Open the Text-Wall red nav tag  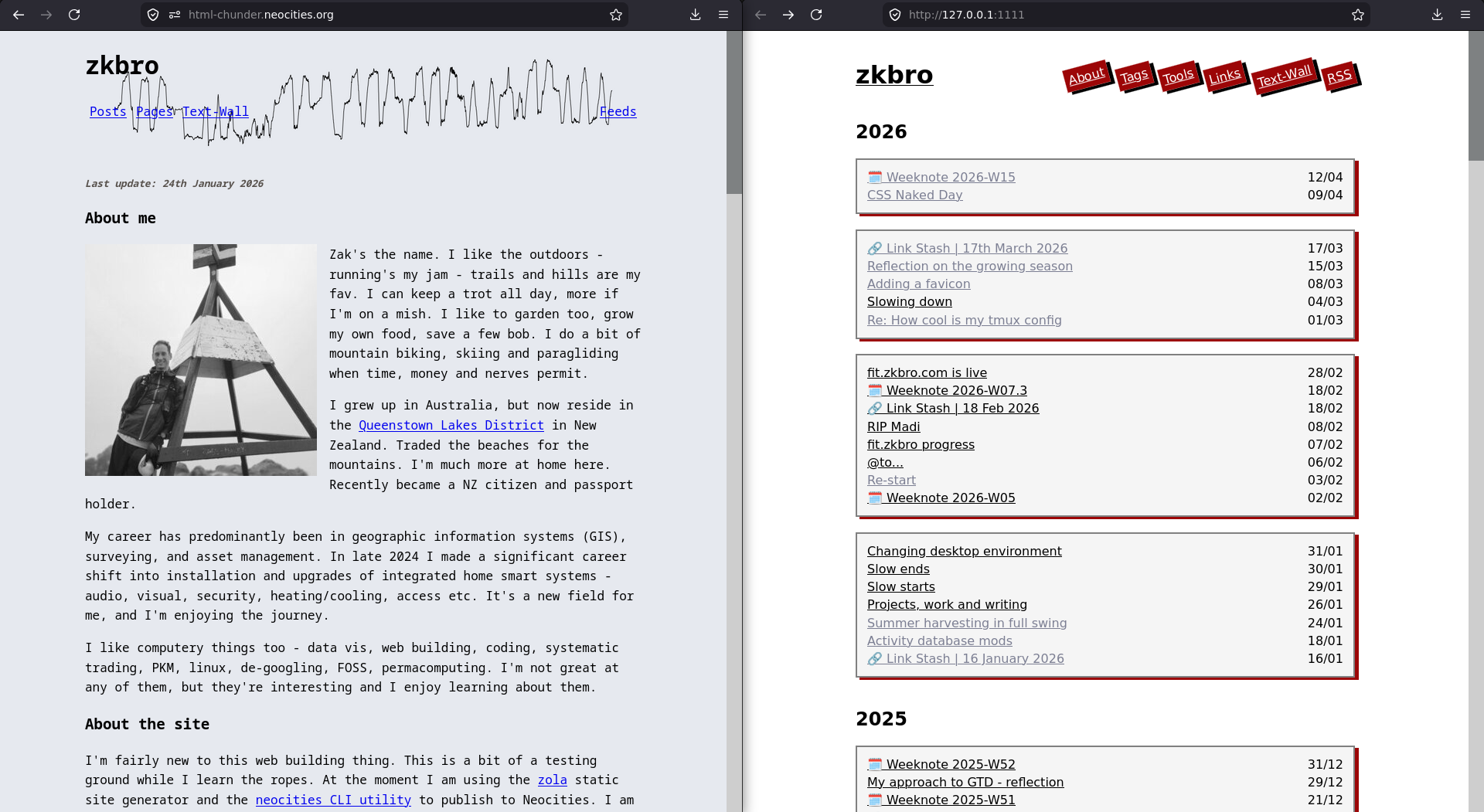pyautogui.click(x=1284, y=76)
